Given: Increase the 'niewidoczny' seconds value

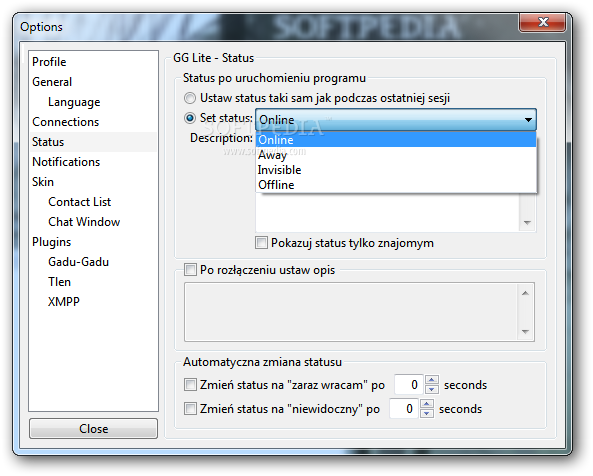Looking at the screenshot, I should tap(427, 404).
